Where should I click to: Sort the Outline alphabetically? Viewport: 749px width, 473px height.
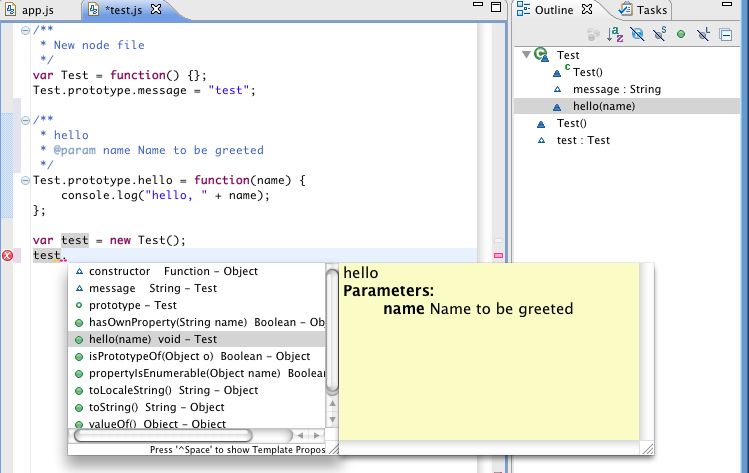615,34
